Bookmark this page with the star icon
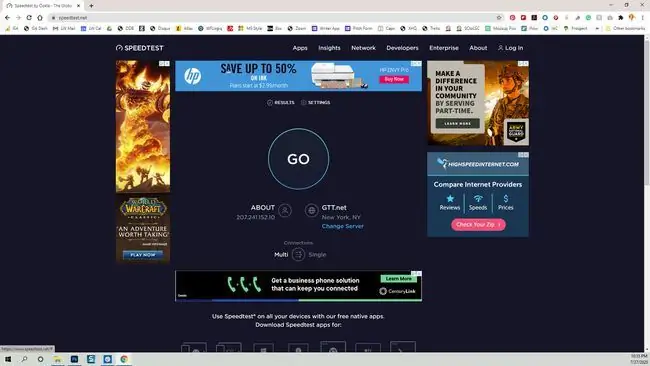The image size is (650, 366). click(499, 17)
